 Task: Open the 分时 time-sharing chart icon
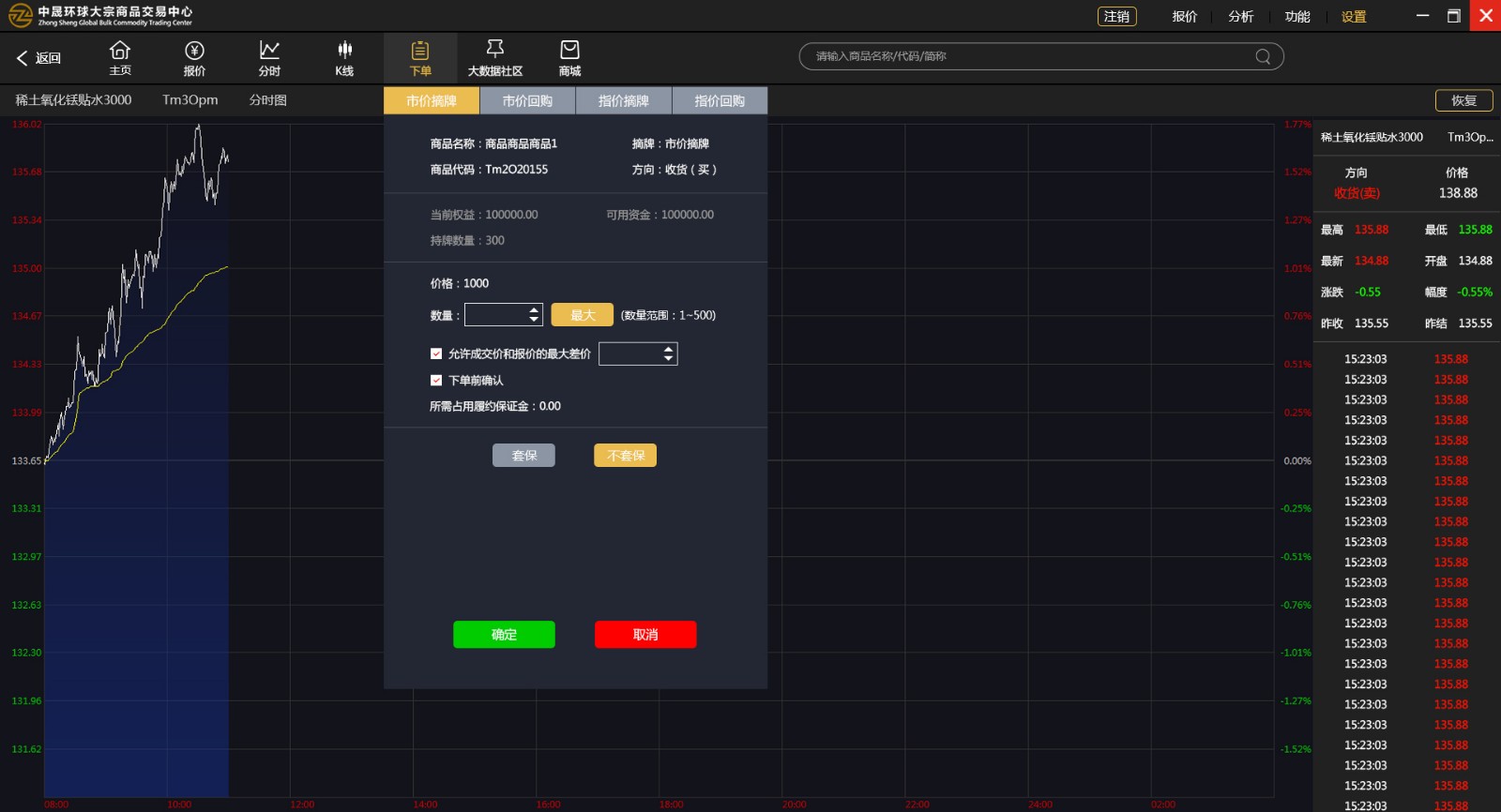pyautogui.click(x=269, y=57)
